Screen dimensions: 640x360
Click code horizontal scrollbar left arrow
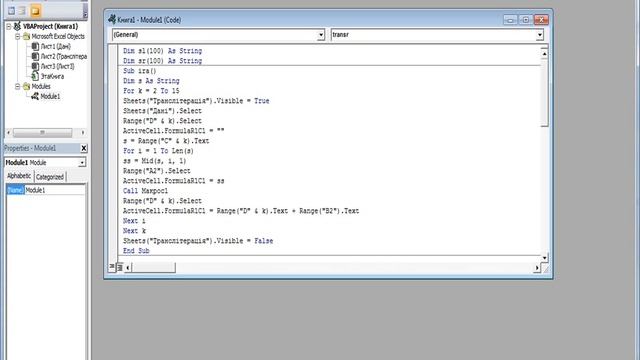(x=128, y=268)
